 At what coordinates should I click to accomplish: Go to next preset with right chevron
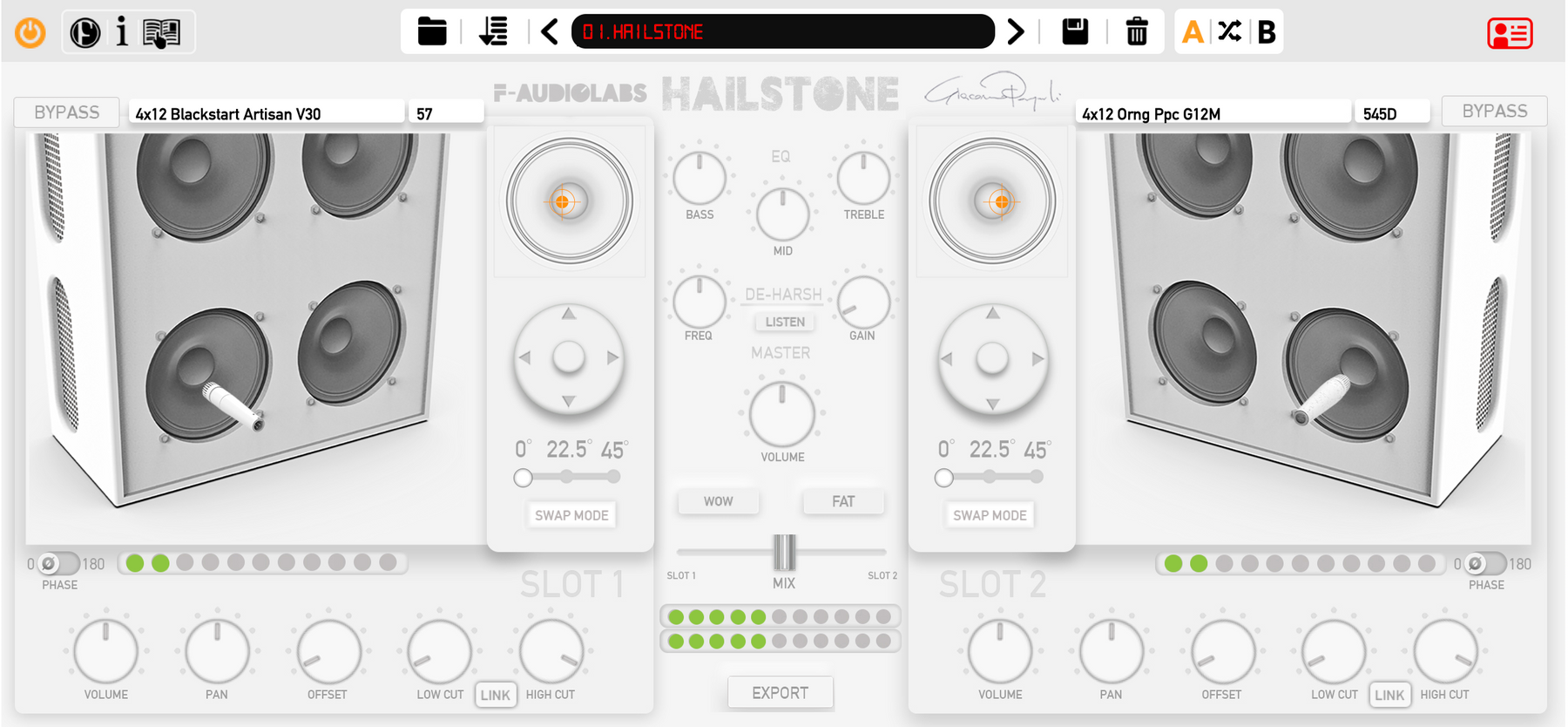[x=1016, y=32]
